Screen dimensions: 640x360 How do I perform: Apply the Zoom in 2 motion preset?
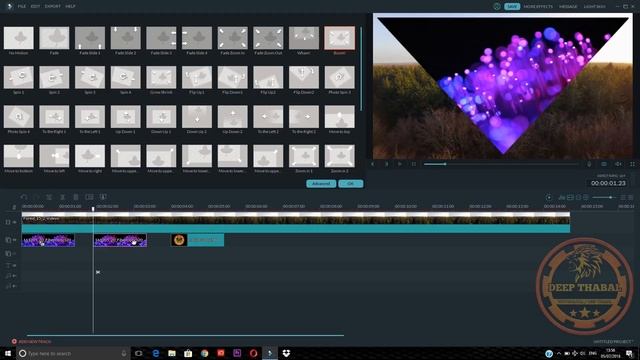(340, 156)
